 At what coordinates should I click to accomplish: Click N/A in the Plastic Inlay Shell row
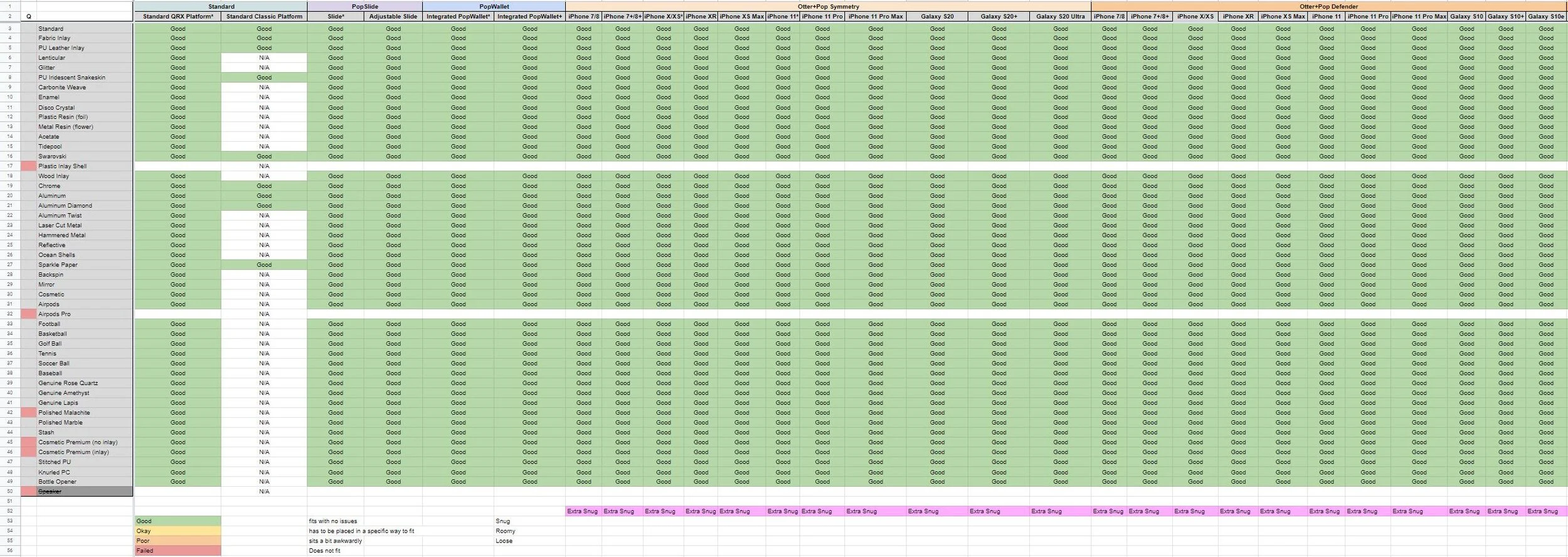point(264,166)
